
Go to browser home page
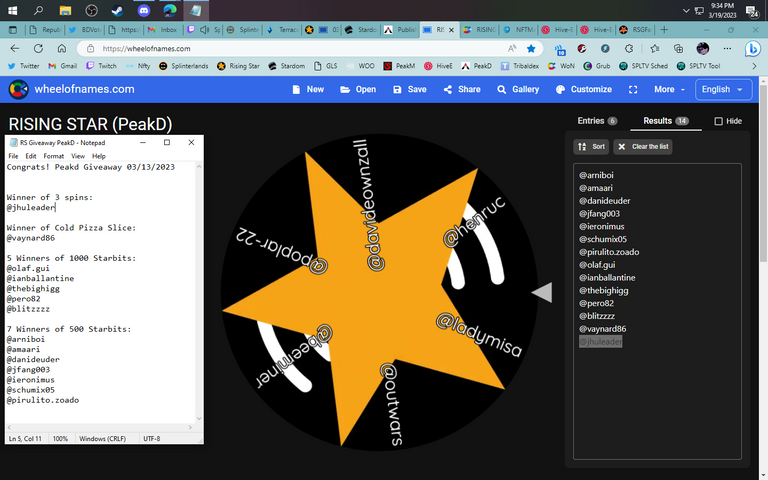point(62,48)
